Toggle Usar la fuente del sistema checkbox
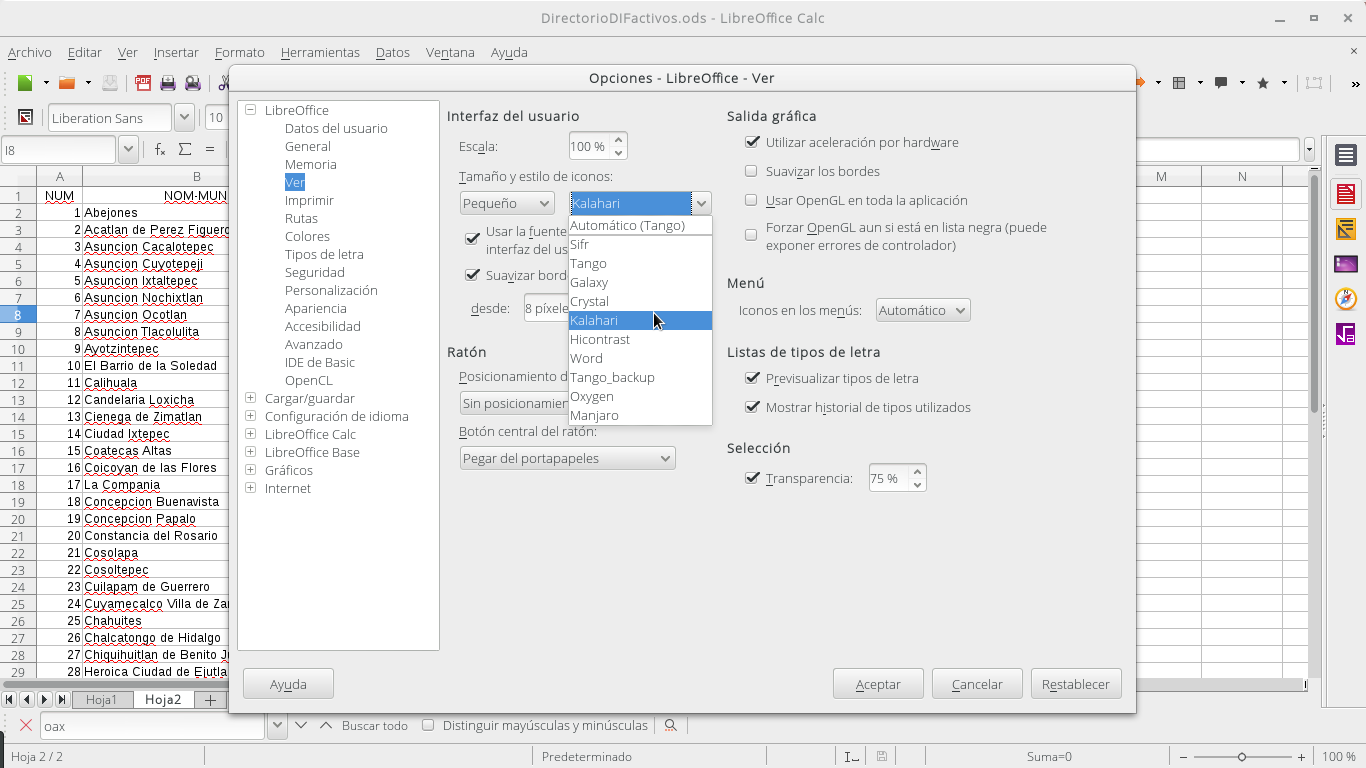Image resolution: width=1366 pixels, height=768 pixels. coord(473,239)
